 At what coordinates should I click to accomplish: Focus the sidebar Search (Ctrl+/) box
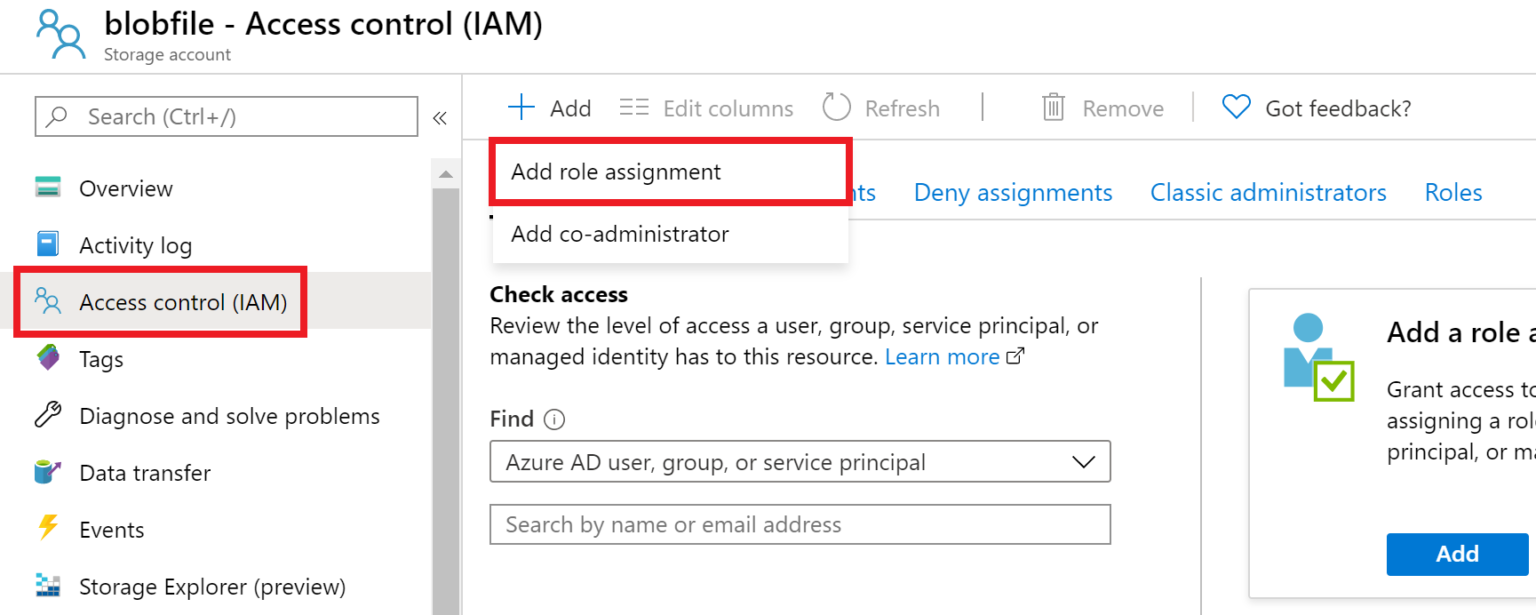pyautogui.click(x=226, y=116)
